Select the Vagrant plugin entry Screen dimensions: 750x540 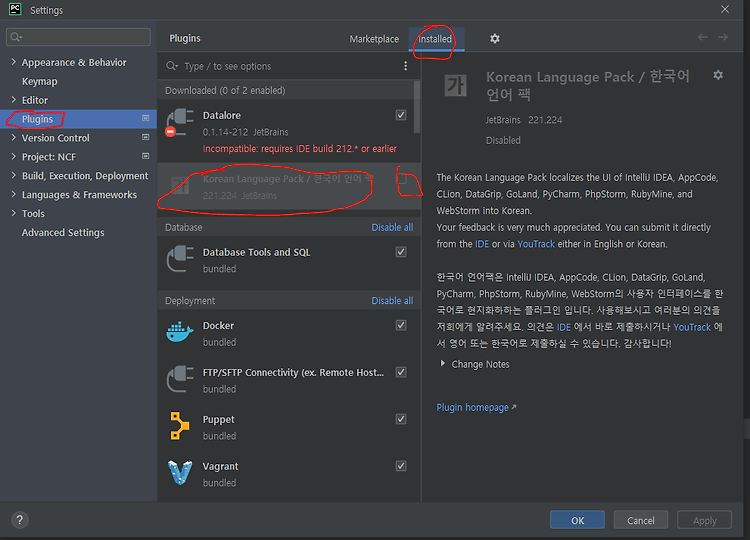[x=289, y=474]
